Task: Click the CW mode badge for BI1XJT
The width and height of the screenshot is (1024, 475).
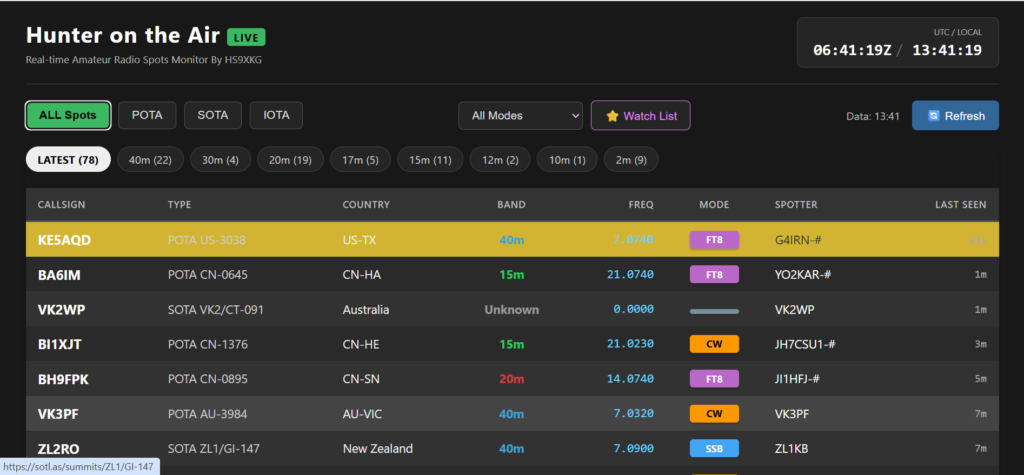Action: coord(714,344)
